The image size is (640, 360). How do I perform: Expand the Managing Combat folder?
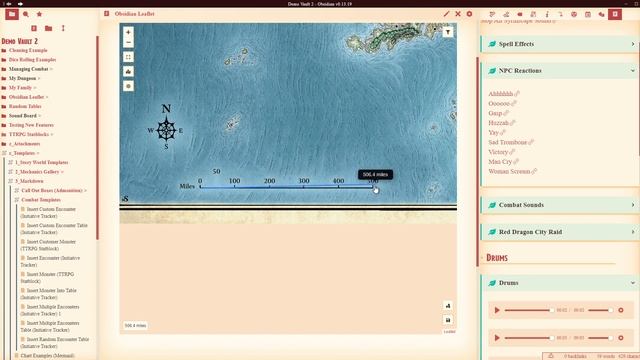point(29,69)
